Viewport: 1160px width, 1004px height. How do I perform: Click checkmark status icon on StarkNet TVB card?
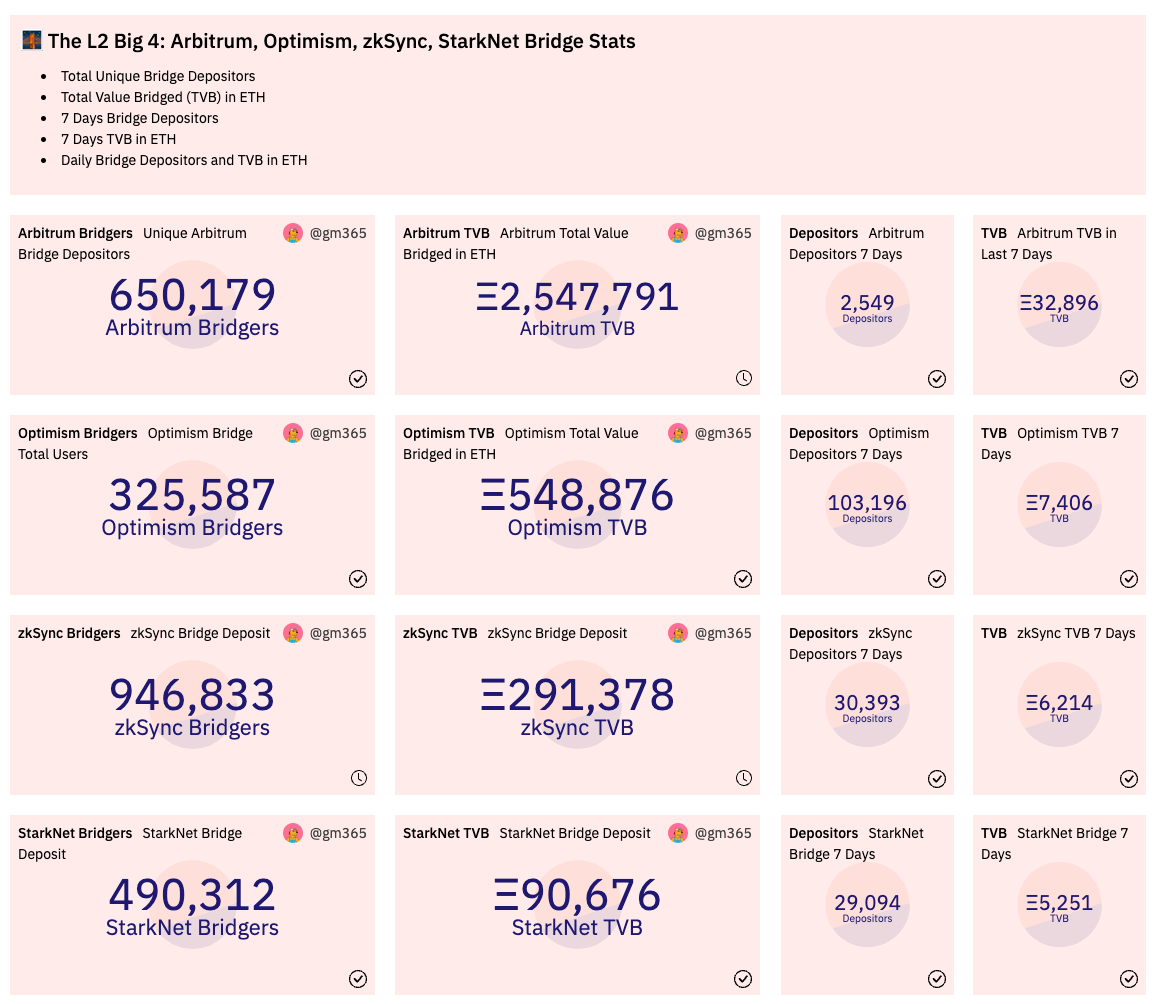(x=743, y=979)
